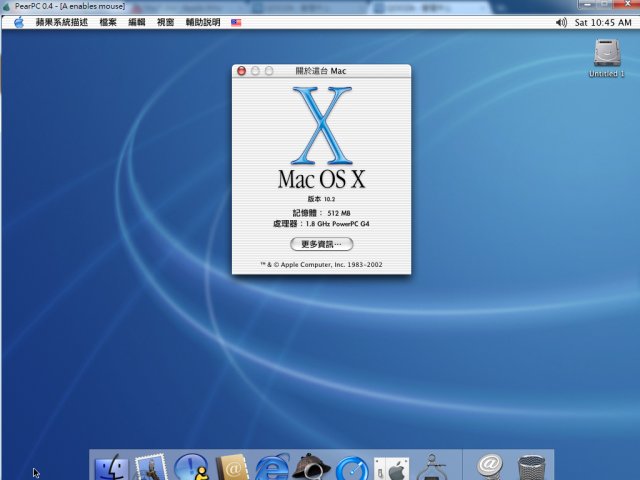The height and width of the screenshot is (480, 640).
Task: Click the volume speaker menu bar icon
Action: pos(561,22)
